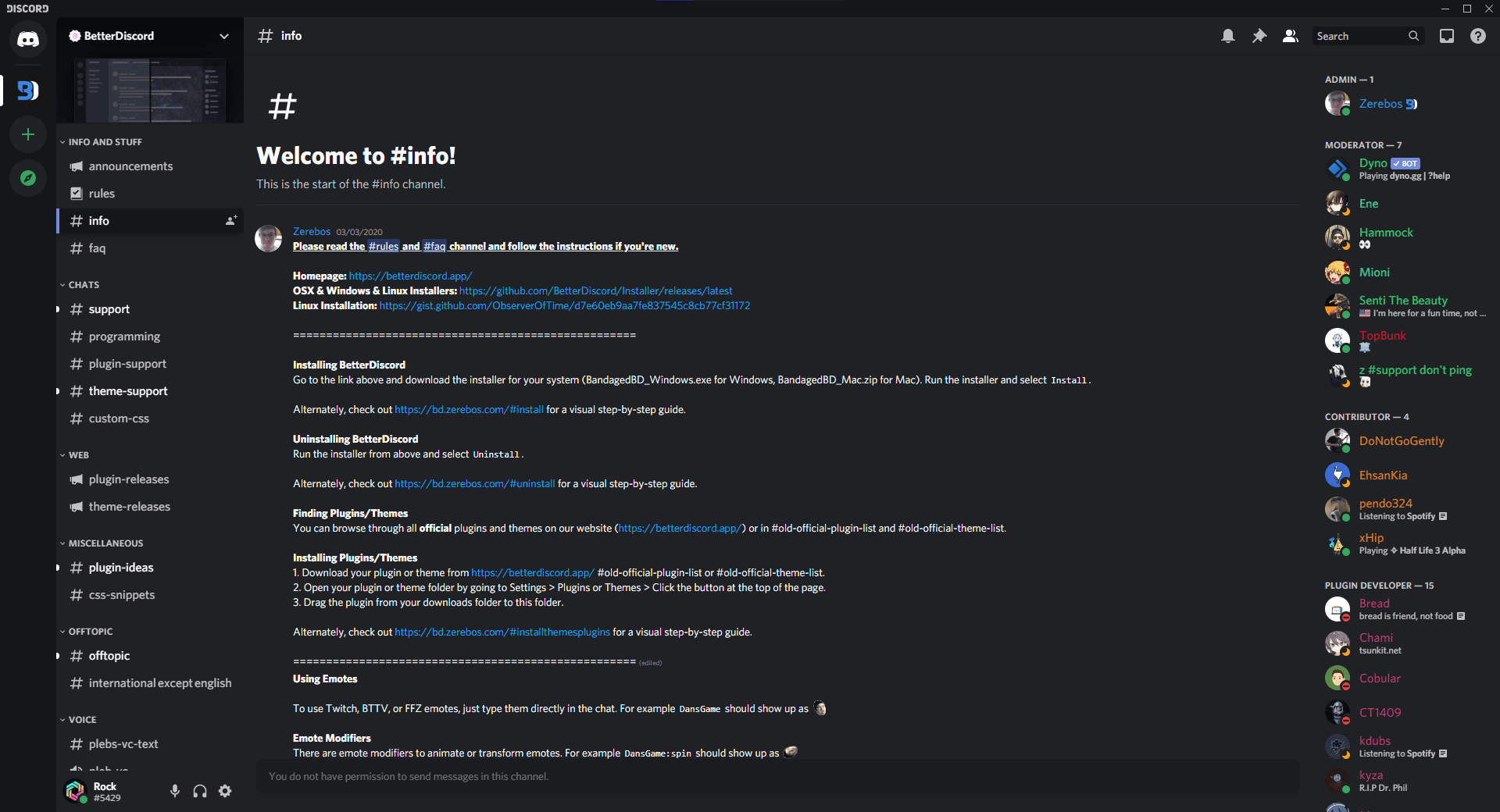The height and width of the screenshot is (812, 1500).
Task: Open notification settings bell icon
Action: 1228,36
